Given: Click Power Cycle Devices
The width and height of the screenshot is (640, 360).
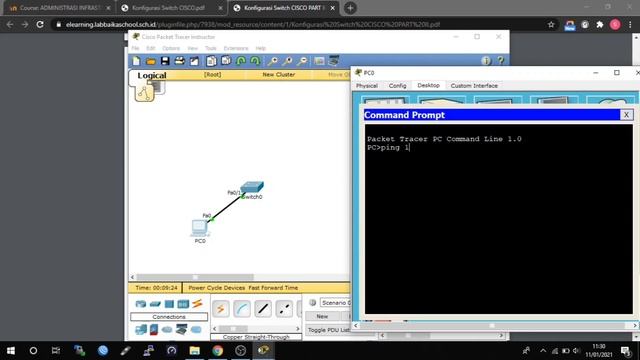Looking at the screenshot, I should click(x=216, y=288).
